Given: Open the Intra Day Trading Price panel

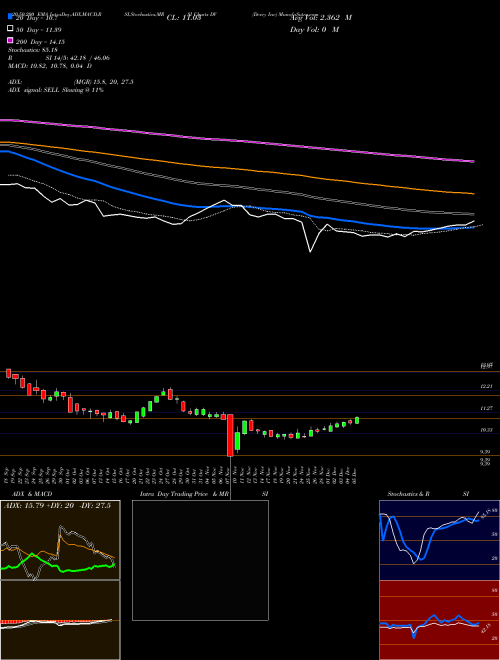Looking at the screenshot, I should coord(200,560).
